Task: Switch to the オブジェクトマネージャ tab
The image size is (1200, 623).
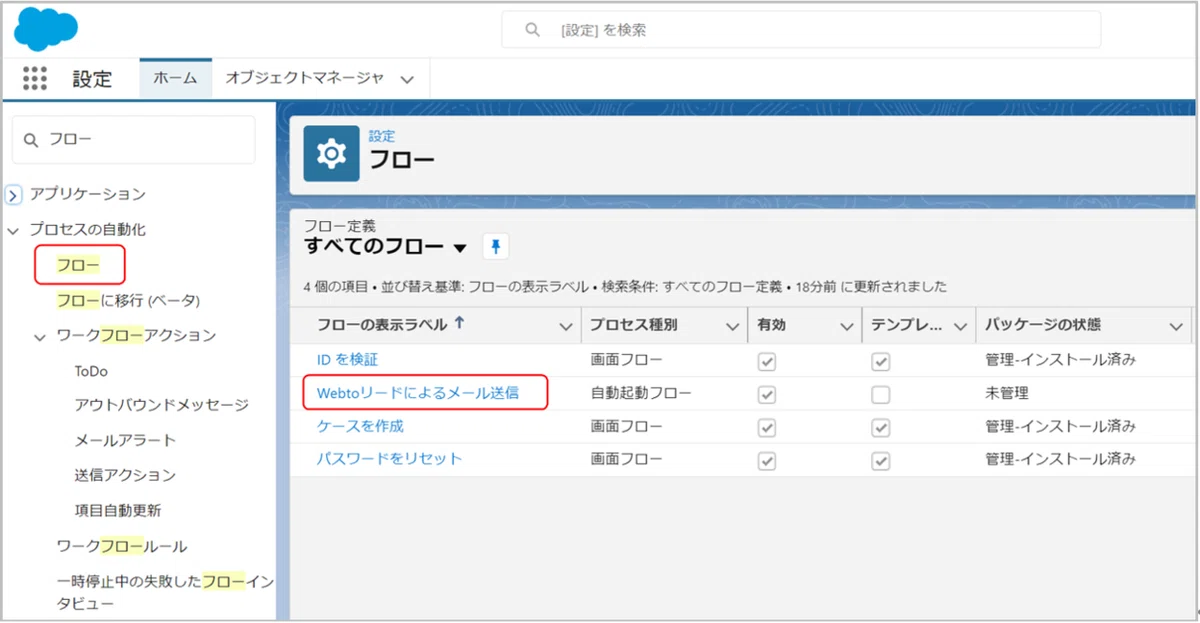Action: pyautogui.click(x=304, y=78)
